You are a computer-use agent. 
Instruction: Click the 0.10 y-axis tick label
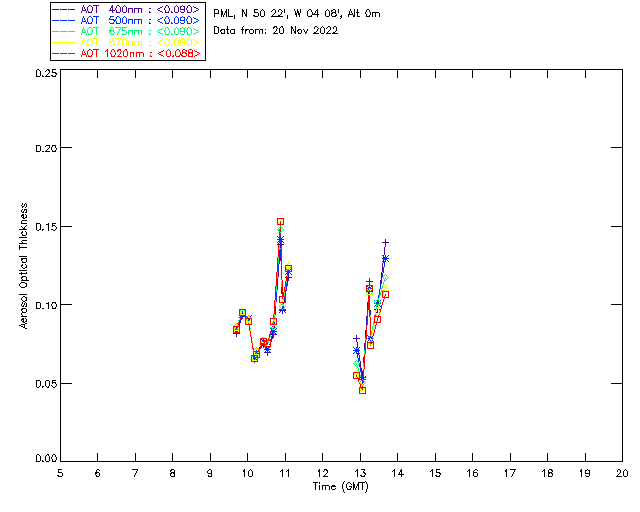click(x=46, y=305)
